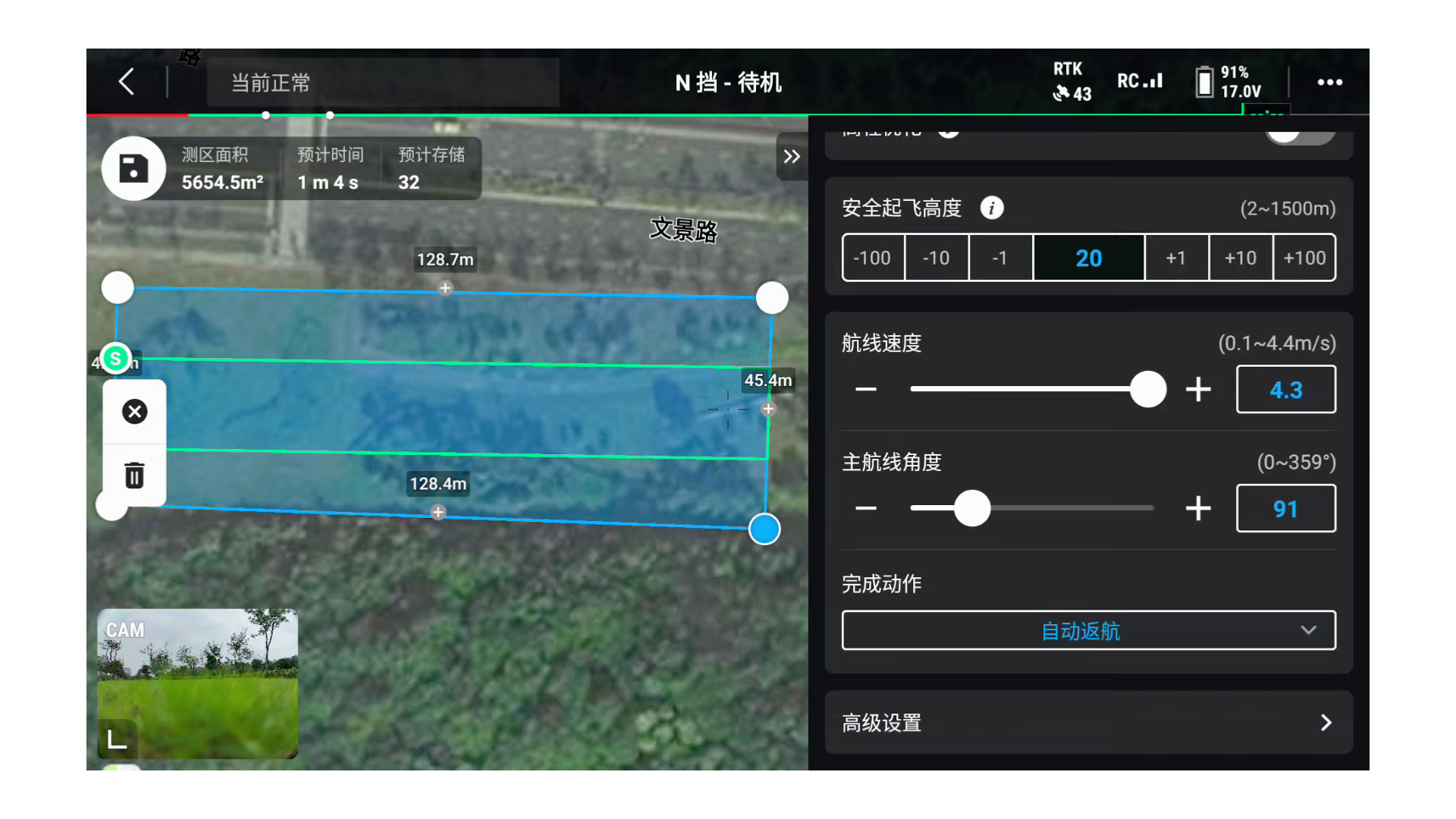The height and width of the screenshot is (819, 1456).
Task: Increase 航线速度 with plus button
Action: [1198, 390]
